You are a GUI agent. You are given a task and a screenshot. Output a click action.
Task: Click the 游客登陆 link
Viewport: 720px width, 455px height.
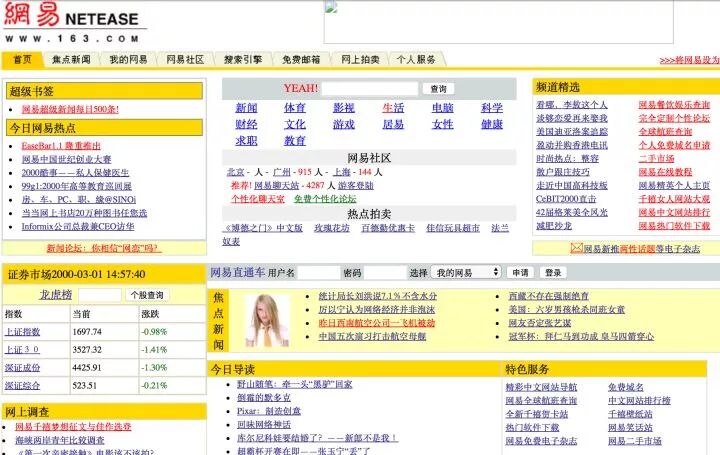tap(356, 185)
